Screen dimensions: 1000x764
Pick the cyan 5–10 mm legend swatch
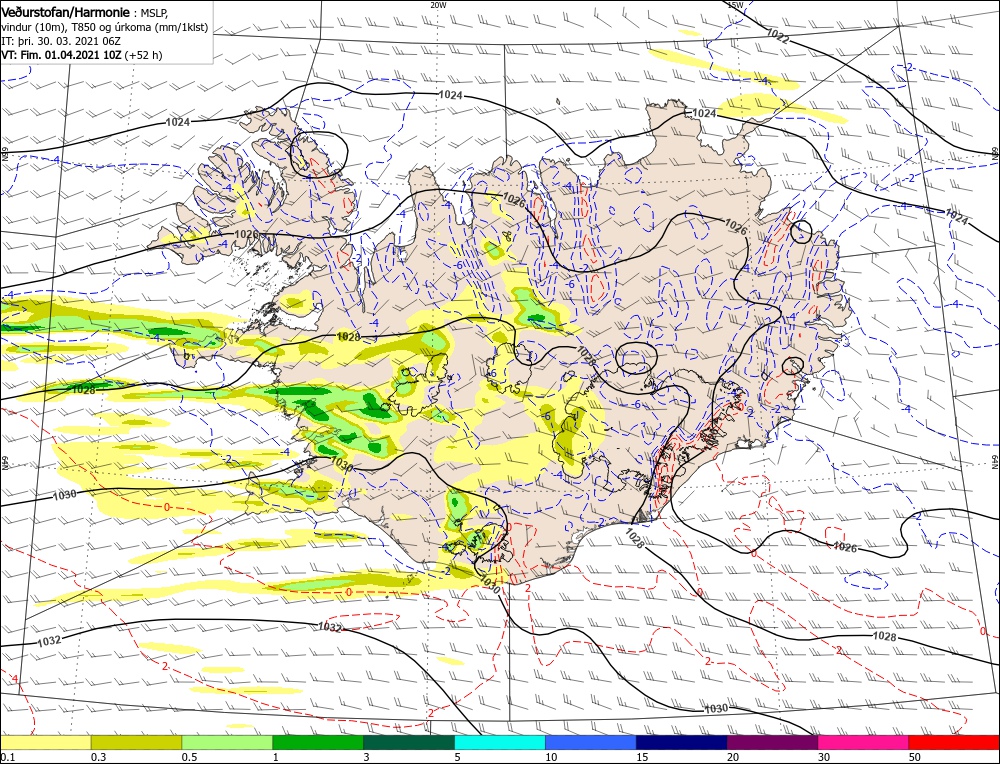point(500,742)
